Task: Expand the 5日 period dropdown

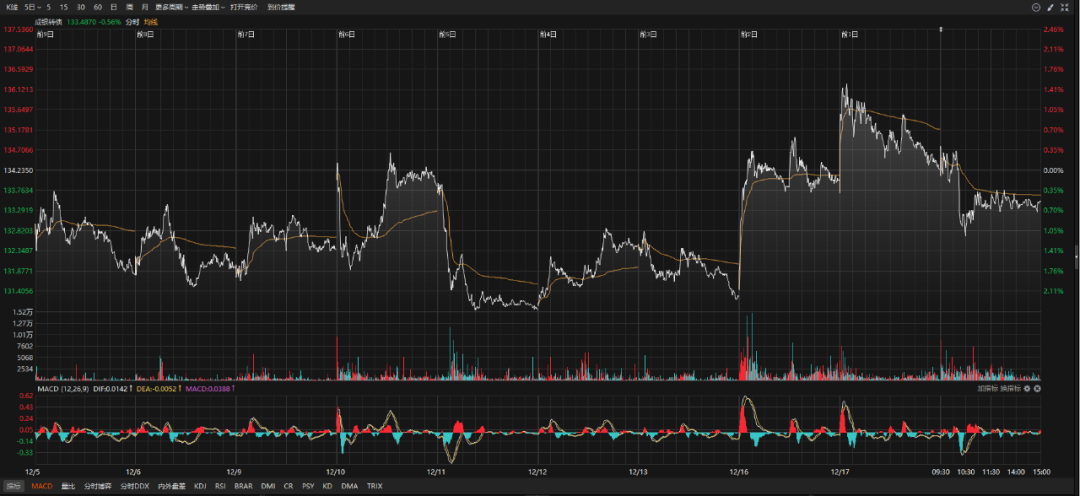Action: (x=33, y=7)
